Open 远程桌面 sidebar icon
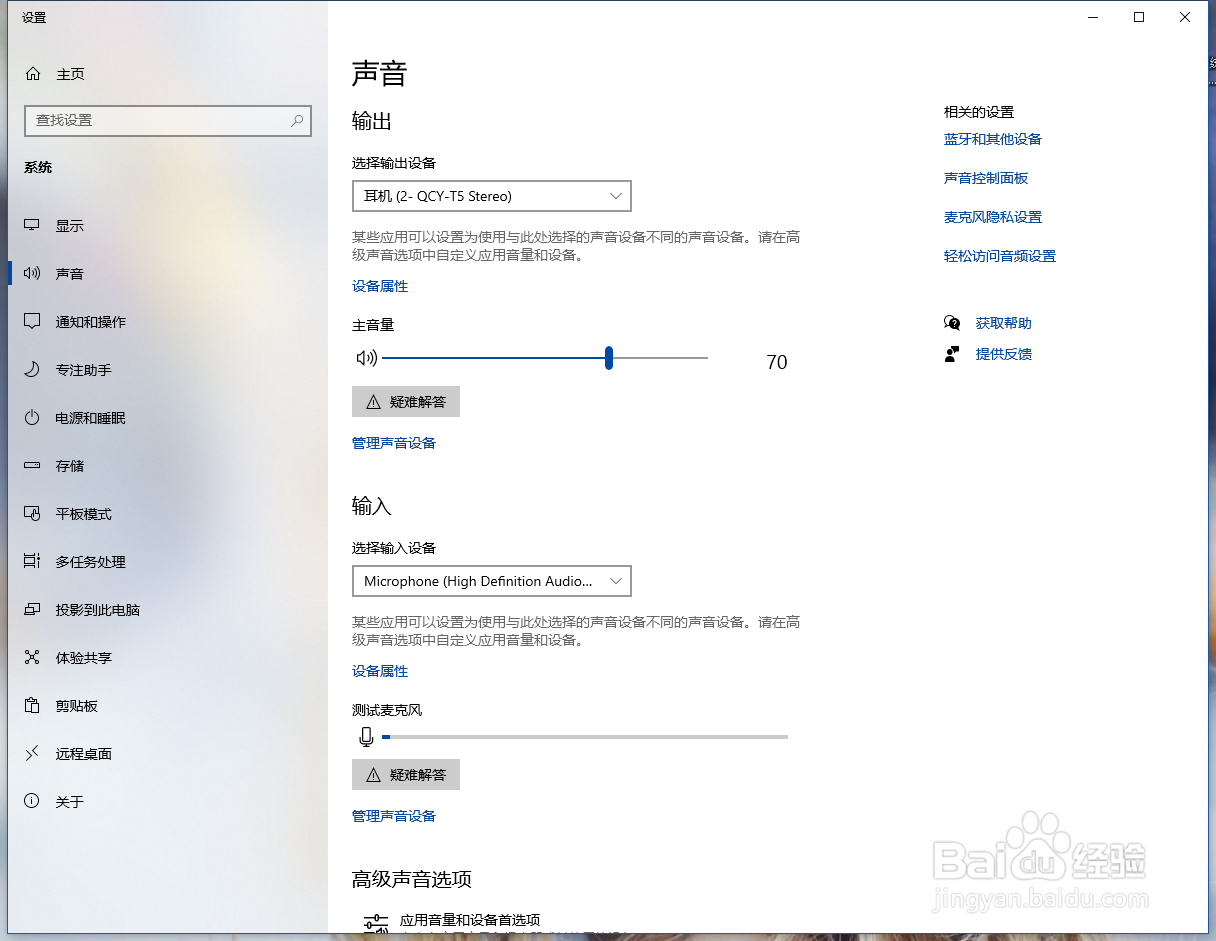 pos(31,753)
